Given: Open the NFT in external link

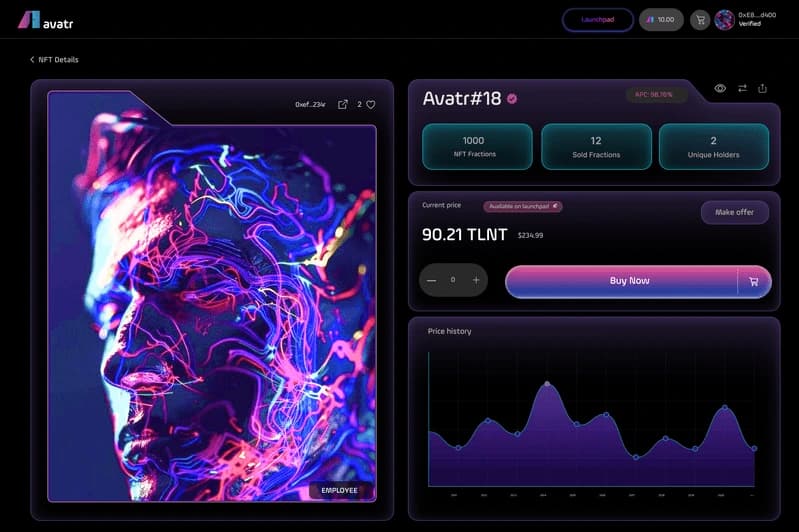Looking at the screenshot, I should click(x=343, y=104).
